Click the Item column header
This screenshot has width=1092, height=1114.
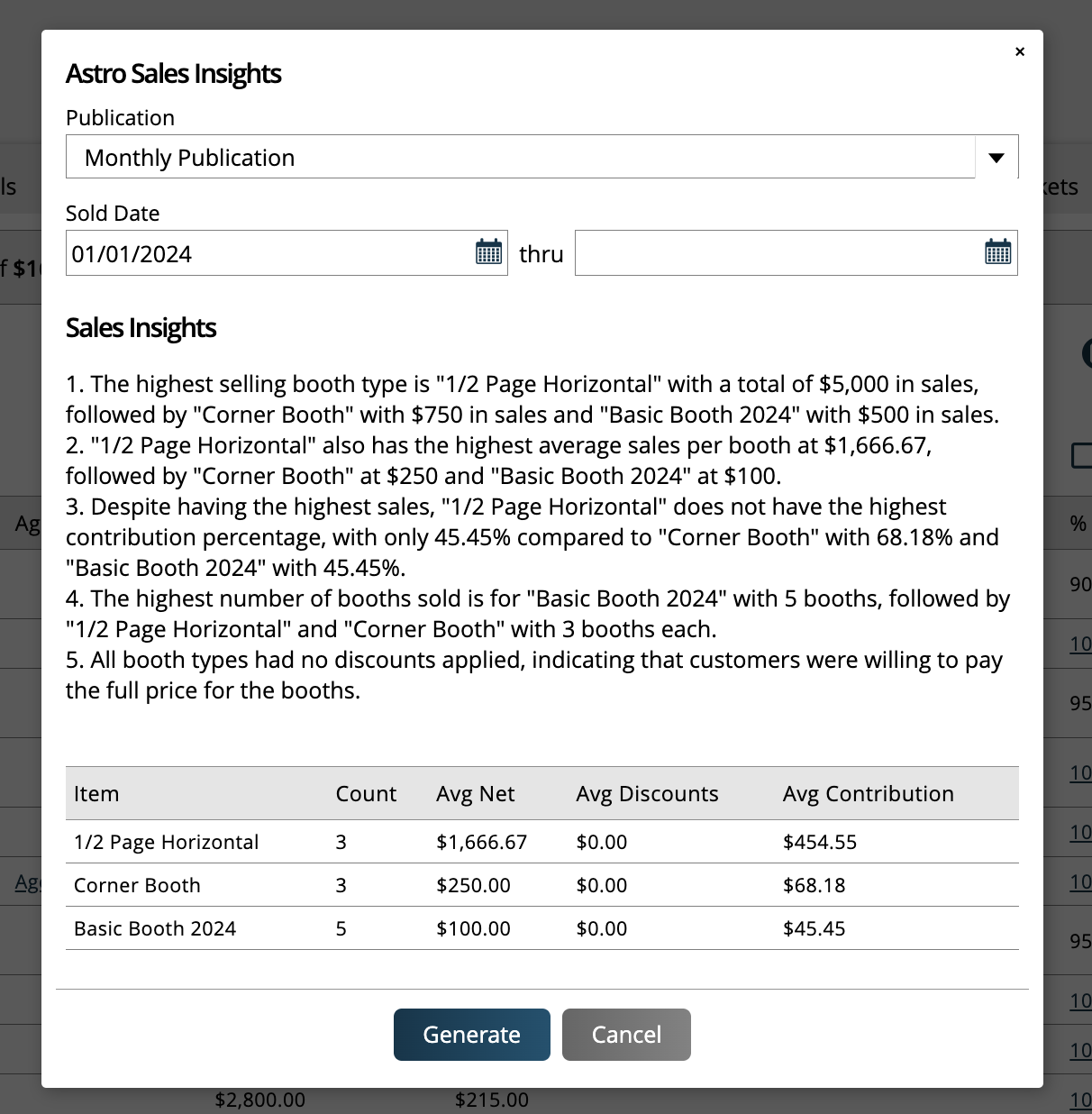(x=96, y=793)
